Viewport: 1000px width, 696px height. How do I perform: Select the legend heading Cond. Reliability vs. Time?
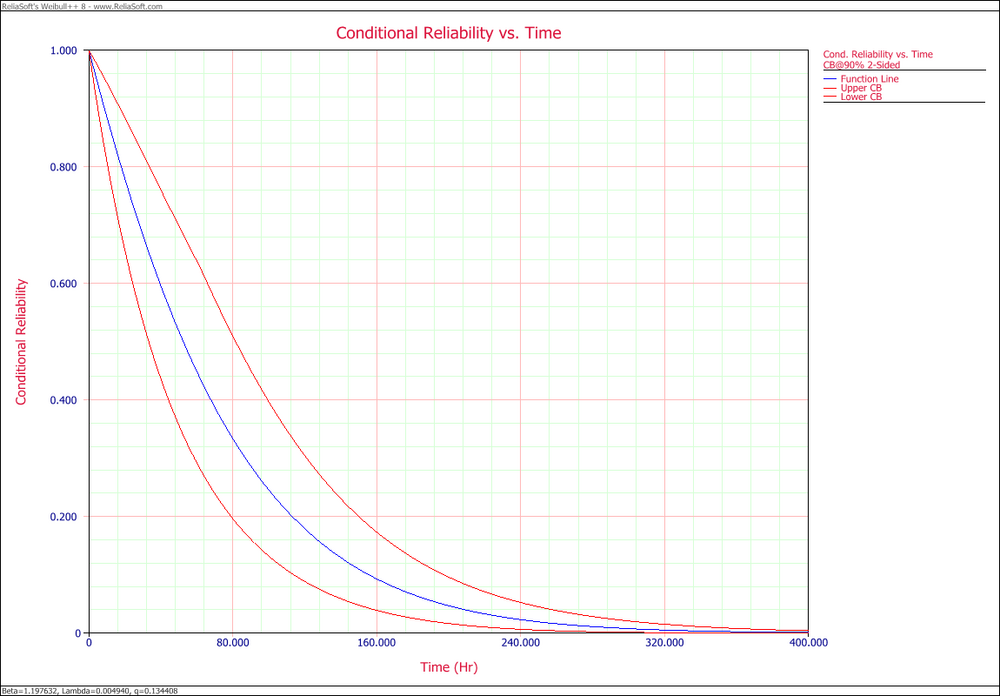[x=878, y=54]
